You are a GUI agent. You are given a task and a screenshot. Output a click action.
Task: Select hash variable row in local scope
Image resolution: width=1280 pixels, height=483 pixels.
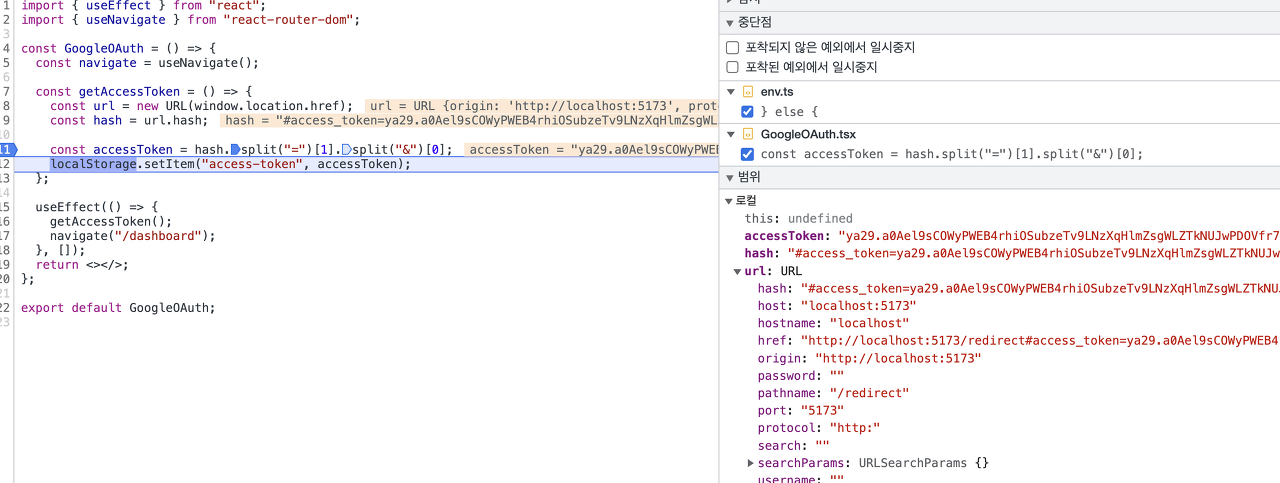point(1012,254)
